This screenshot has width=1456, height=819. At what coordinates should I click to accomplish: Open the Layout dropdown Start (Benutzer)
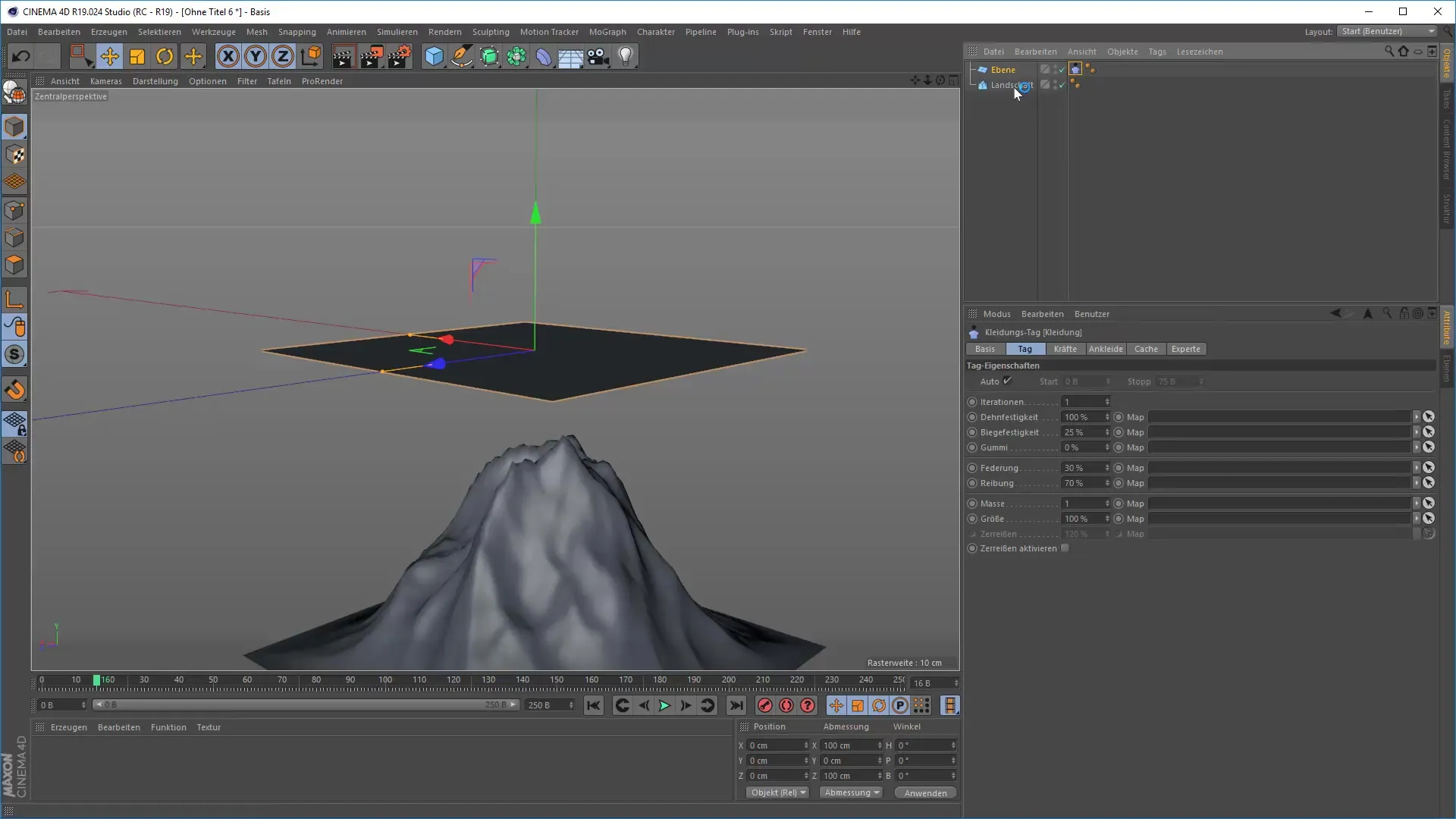click(1388, 31)
